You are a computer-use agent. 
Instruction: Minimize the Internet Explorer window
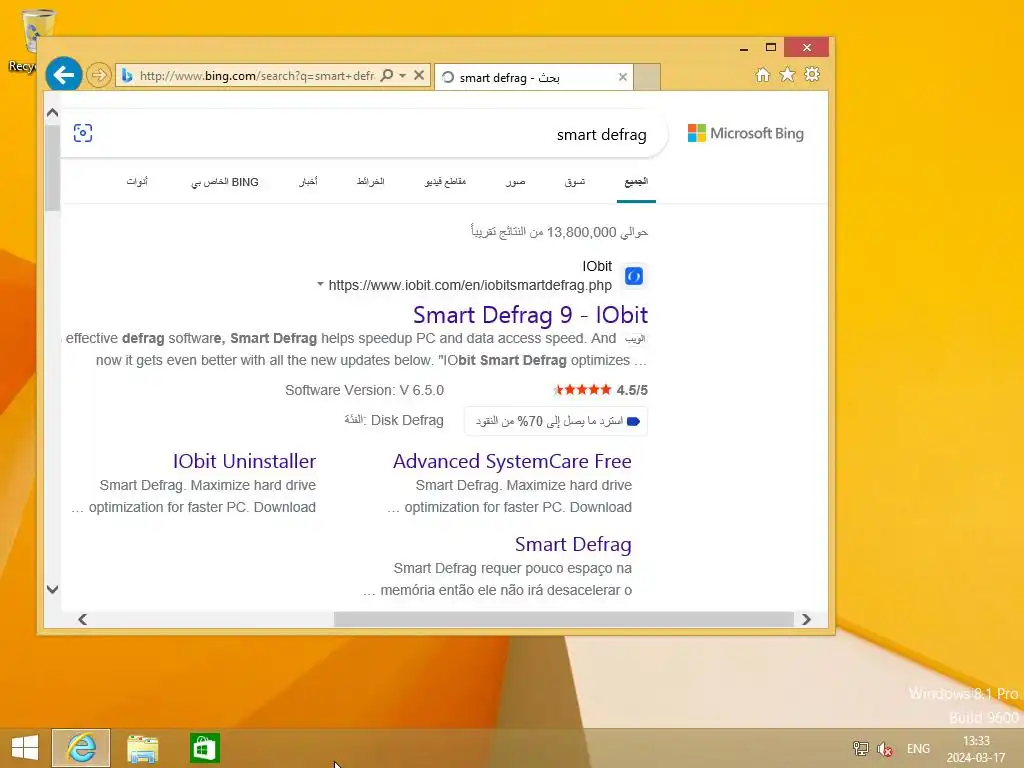744,48
